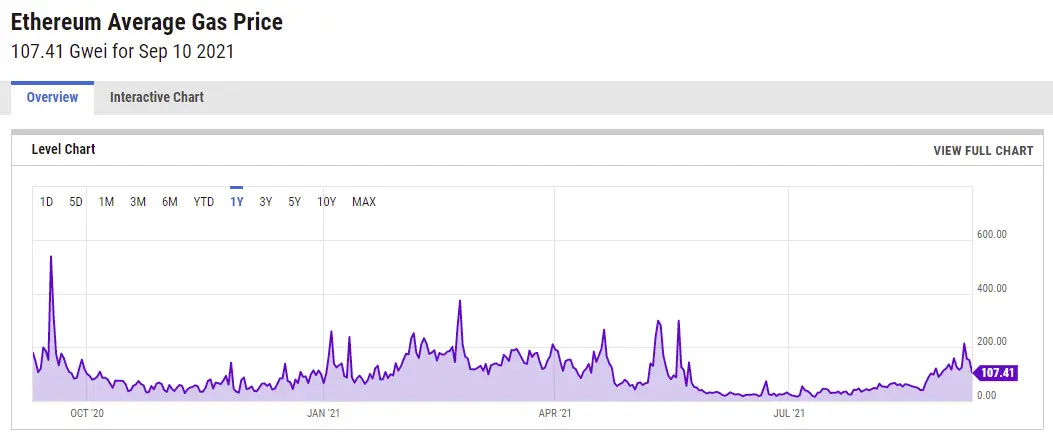Click the VIEW FULL CHART link

click(x=983, y=150)
